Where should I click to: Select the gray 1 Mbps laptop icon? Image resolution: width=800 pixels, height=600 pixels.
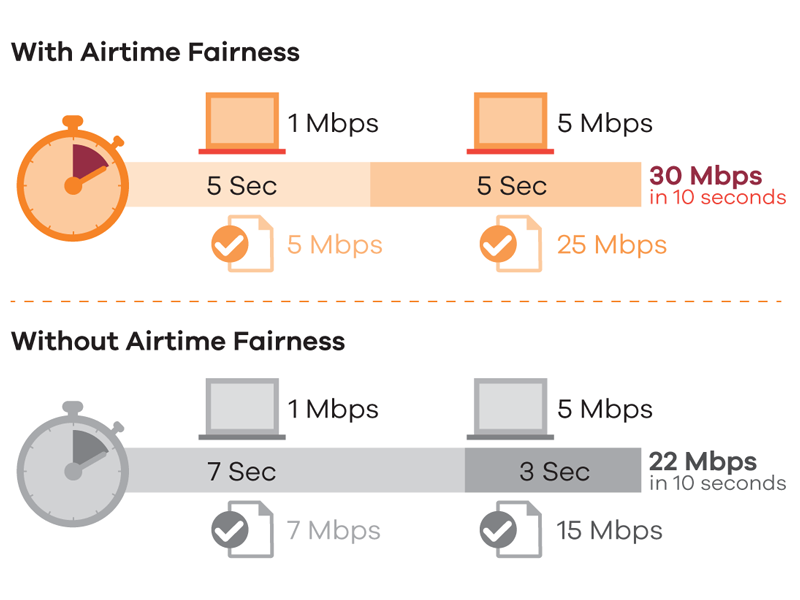(x=242, y=409)
